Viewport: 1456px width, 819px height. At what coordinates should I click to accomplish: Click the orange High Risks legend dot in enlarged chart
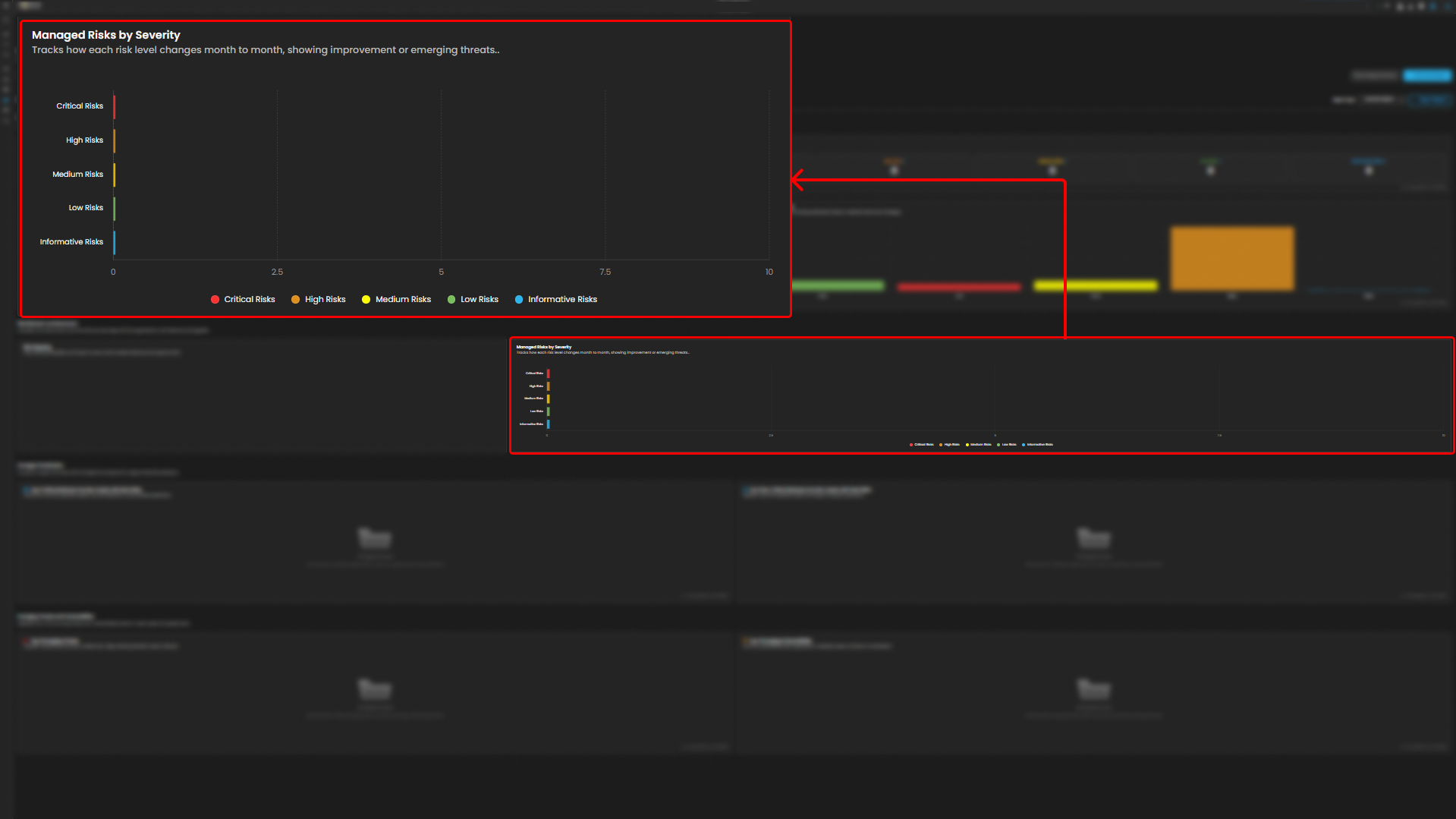pyautogui.click(x=296, y=300)
